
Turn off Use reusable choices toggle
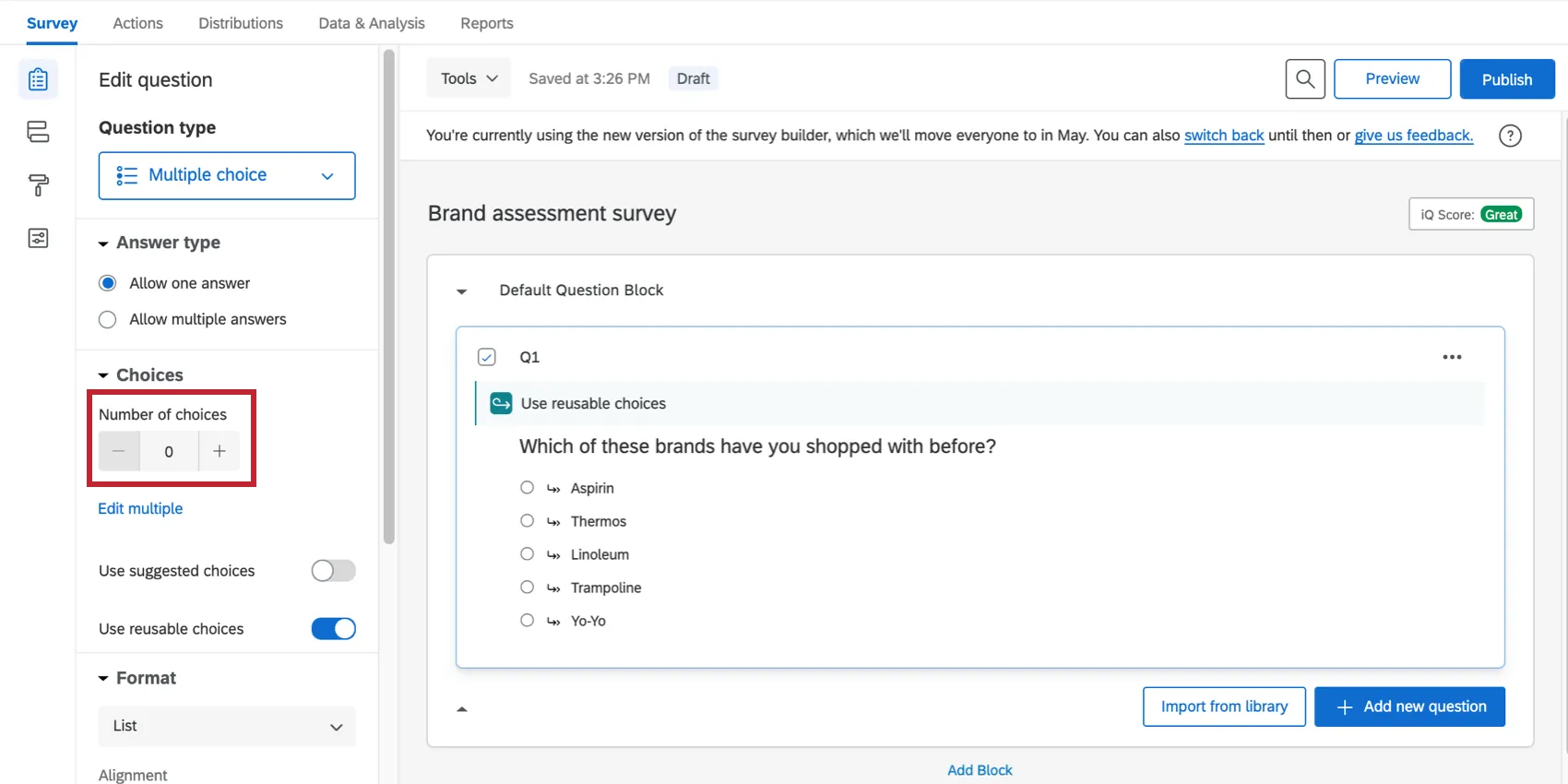333,629
